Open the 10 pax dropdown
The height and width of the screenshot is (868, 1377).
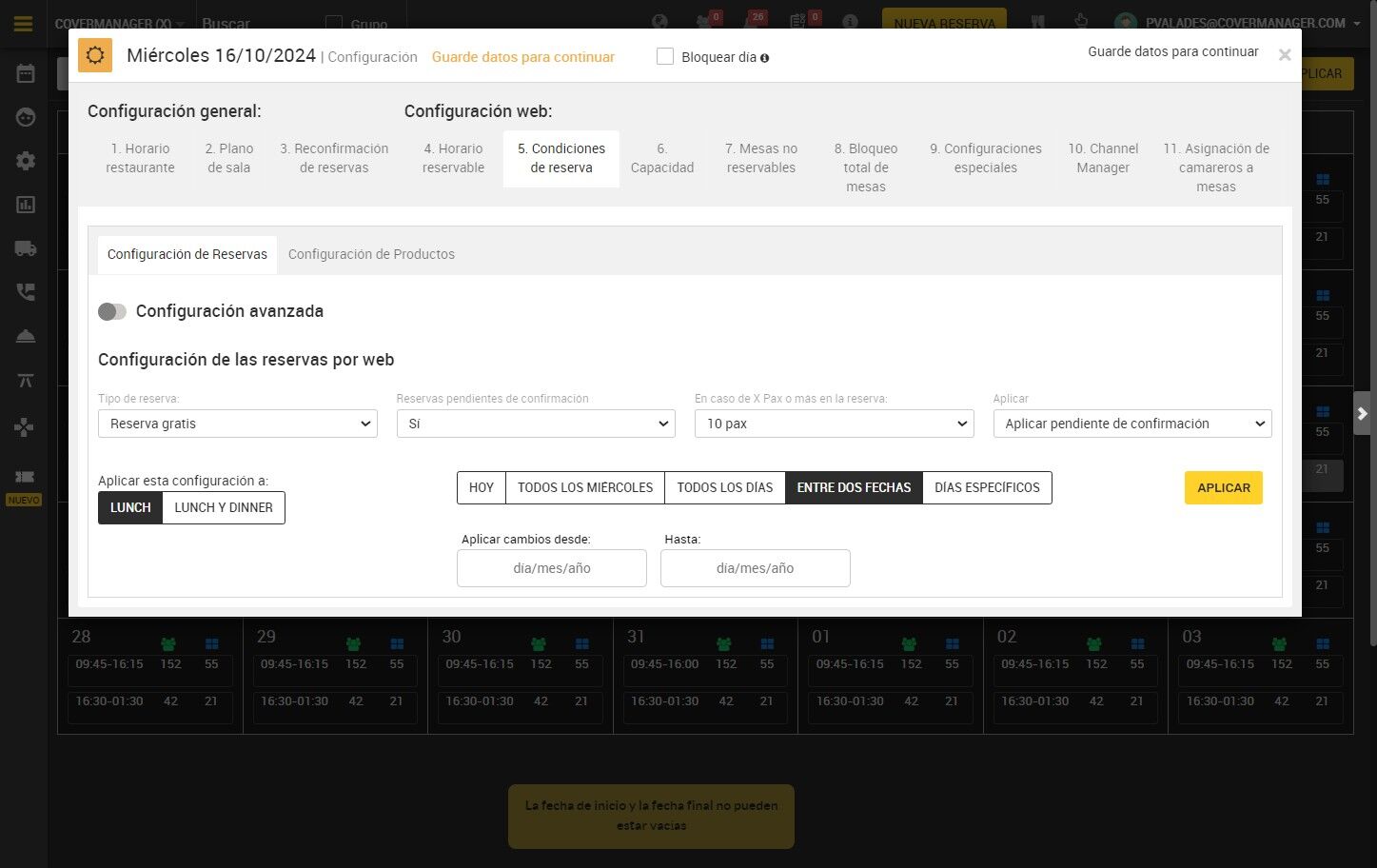[x=834, y=424]
